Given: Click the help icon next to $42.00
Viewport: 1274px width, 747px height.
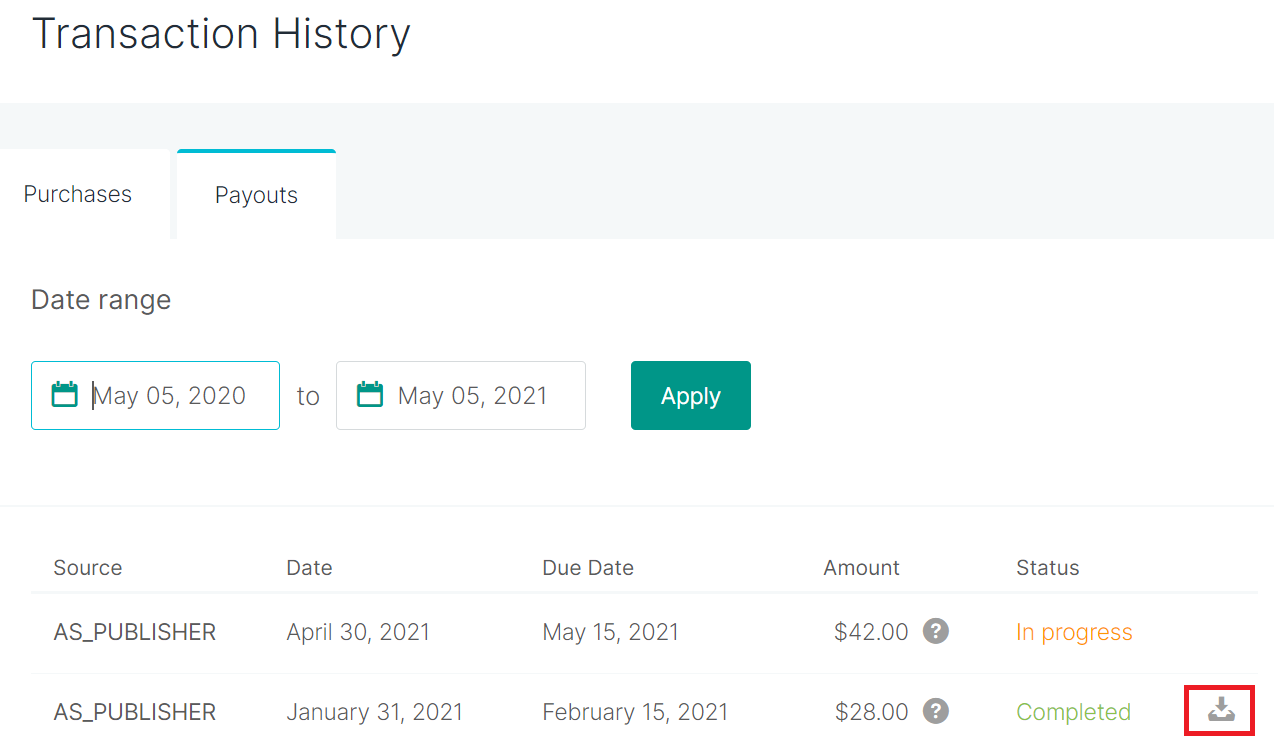Looking at the screenshot, I should (x=935, y=631).
